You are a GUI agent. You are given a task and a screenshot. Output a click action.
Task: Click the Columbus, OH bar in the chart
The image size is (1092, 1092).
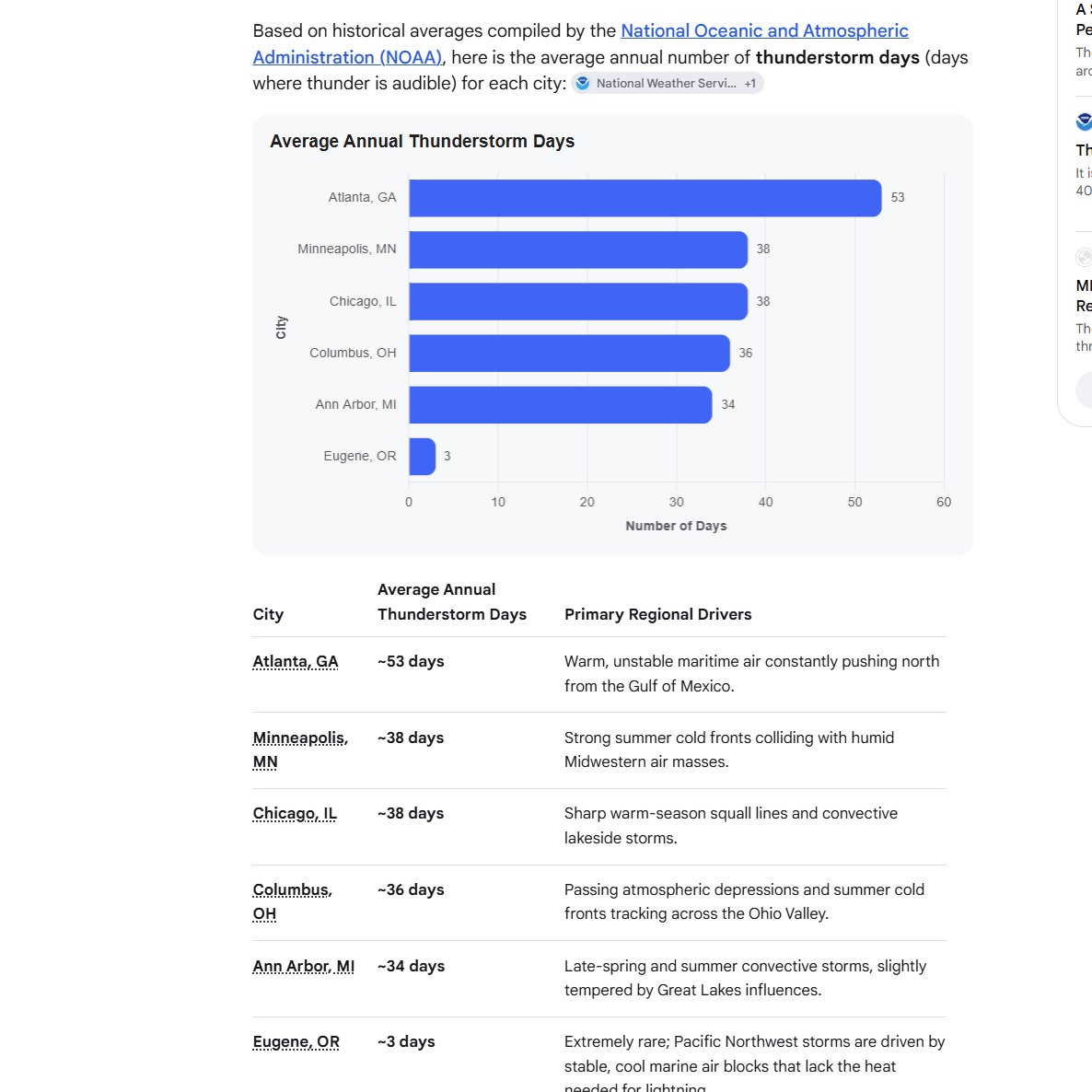pyautogui.click(x=569, y=353)
